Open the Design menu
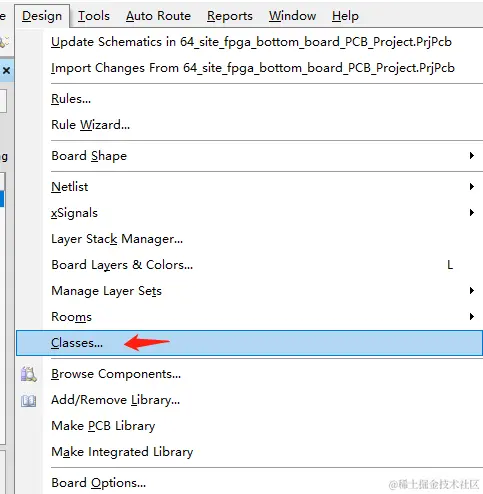This screenshot has width=483, height=494. click(x=42, y=16)
